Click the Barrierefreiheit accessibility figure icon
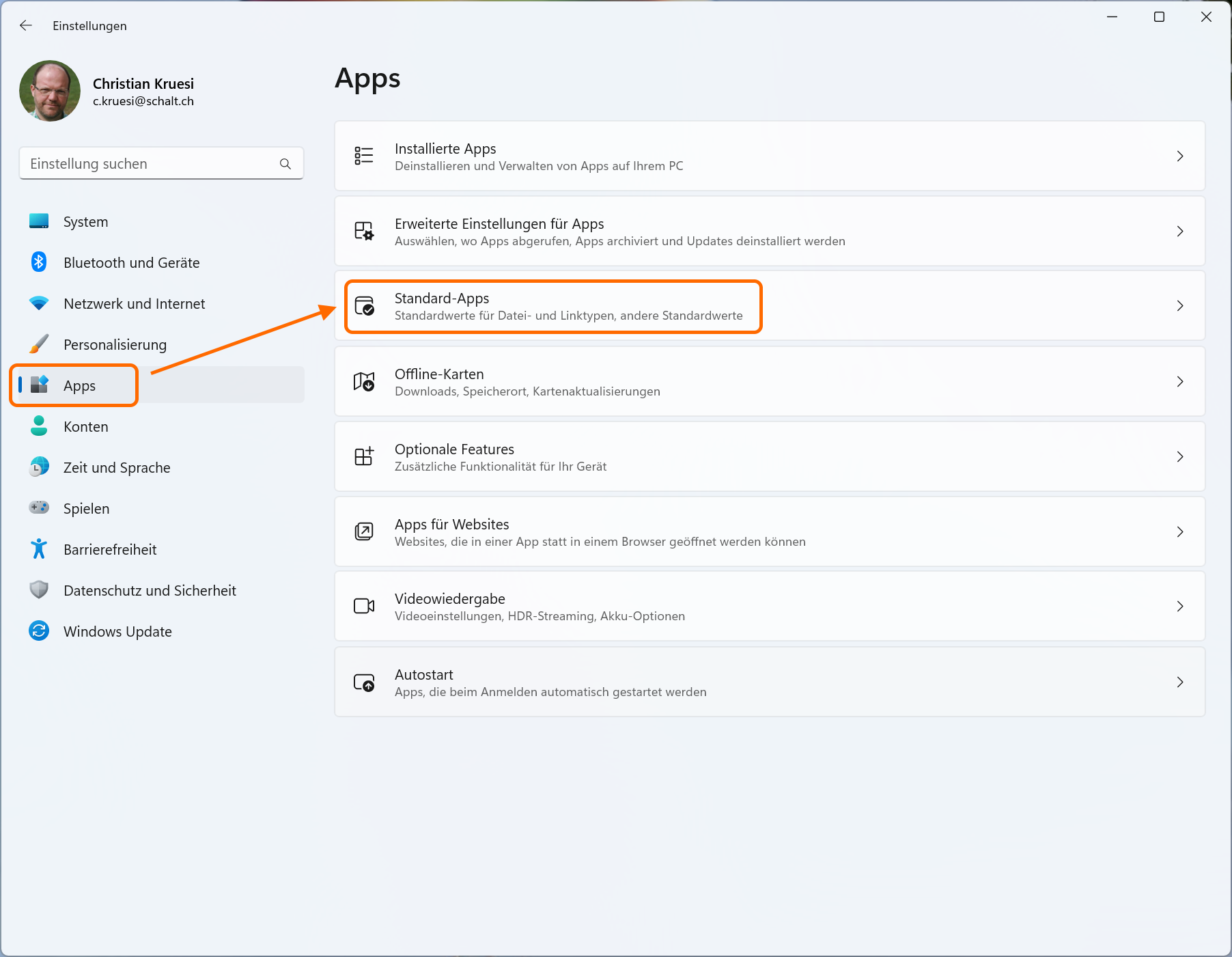Image resolution: width=1232 pixels, height=957 pixels. tap(39, 549)
